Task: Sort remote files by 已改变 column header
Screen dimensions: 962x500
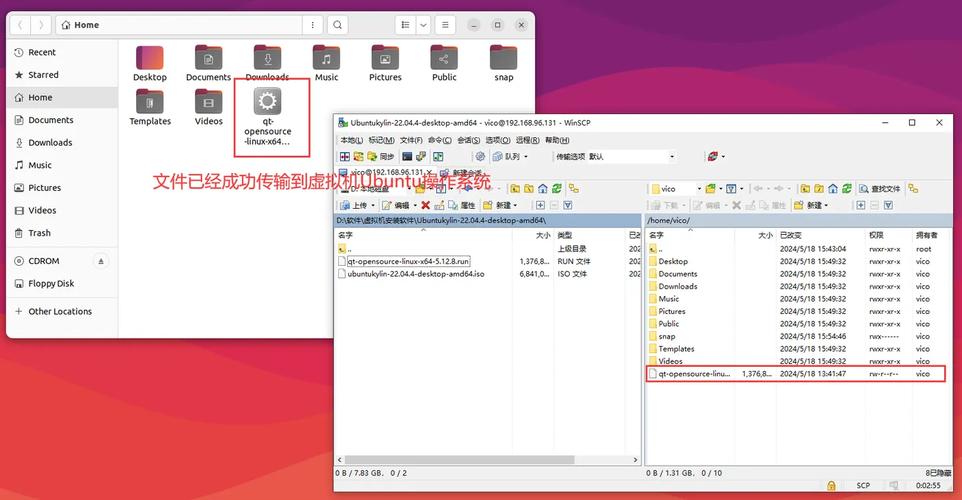Action: pos(820,235)
